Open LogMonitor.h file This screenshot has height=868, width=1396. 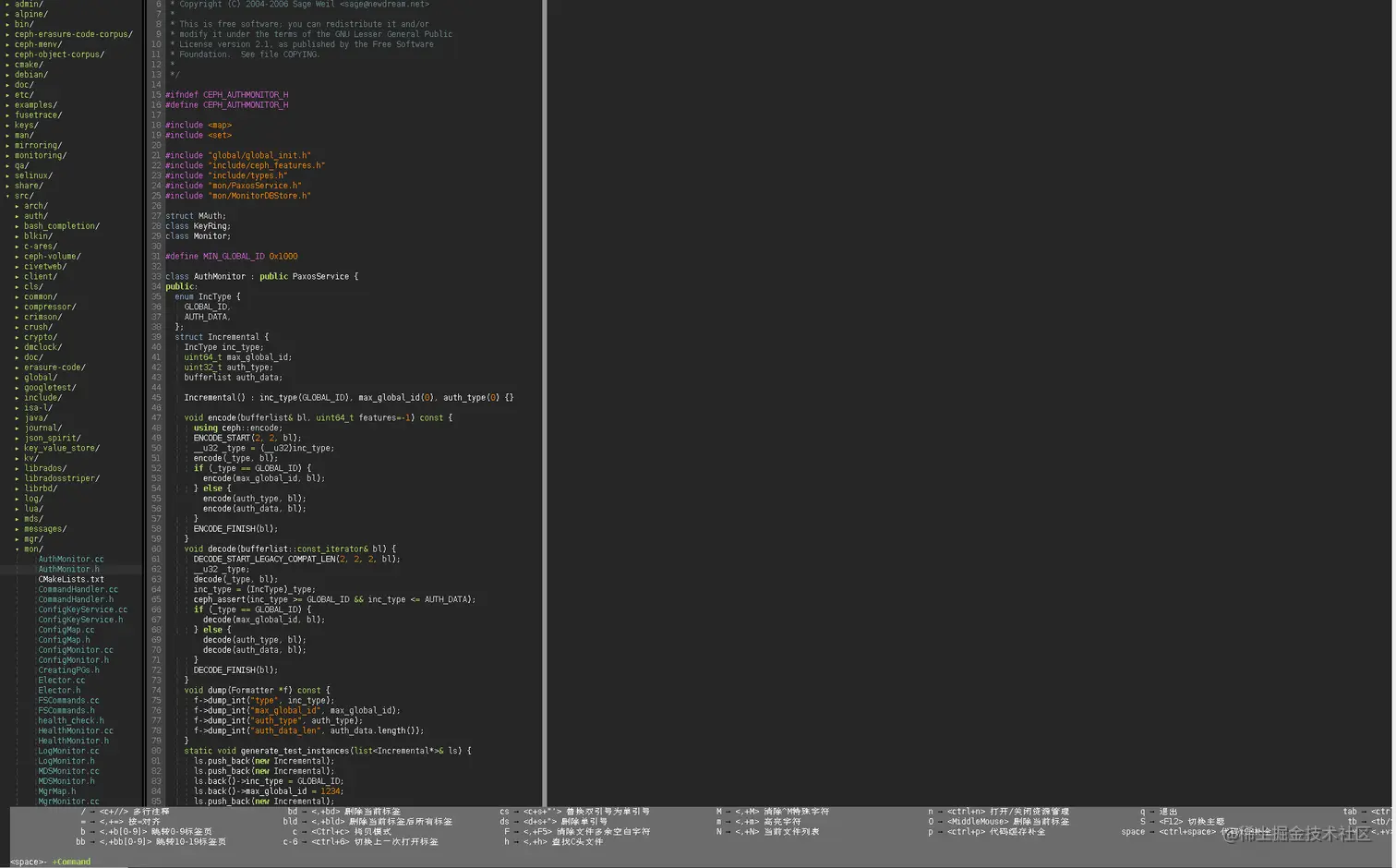pyautogui.click(x=66, y=761)
